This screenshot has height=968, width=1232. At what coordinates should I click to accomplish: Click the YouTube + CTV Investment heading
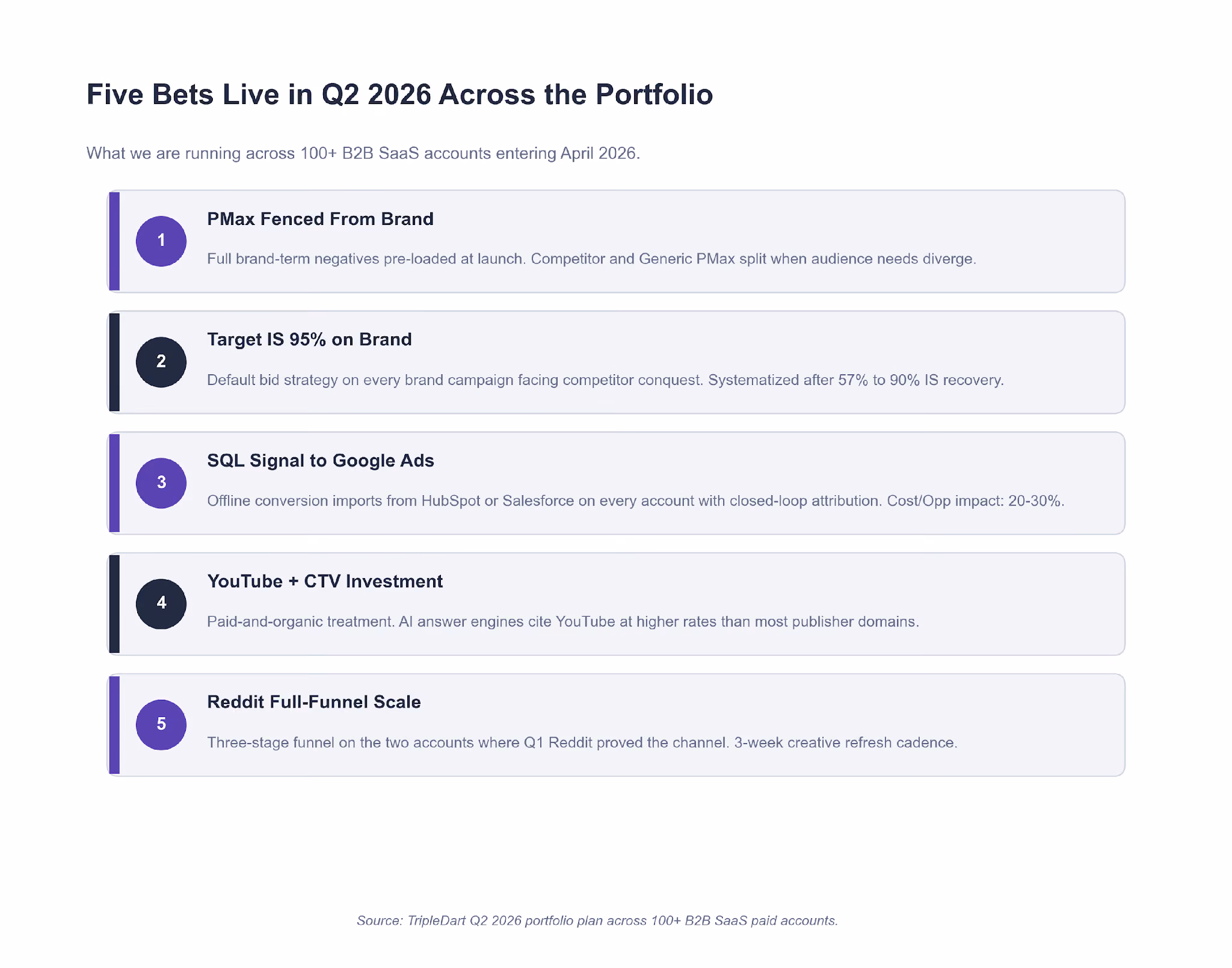(325, 581)
